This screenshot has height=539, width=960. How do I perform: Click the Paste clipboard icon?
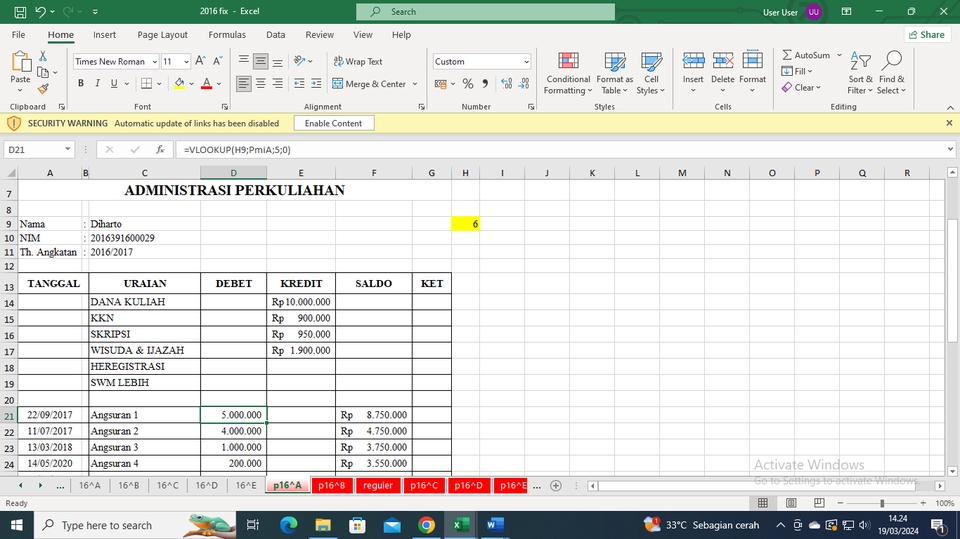point(21,62)
